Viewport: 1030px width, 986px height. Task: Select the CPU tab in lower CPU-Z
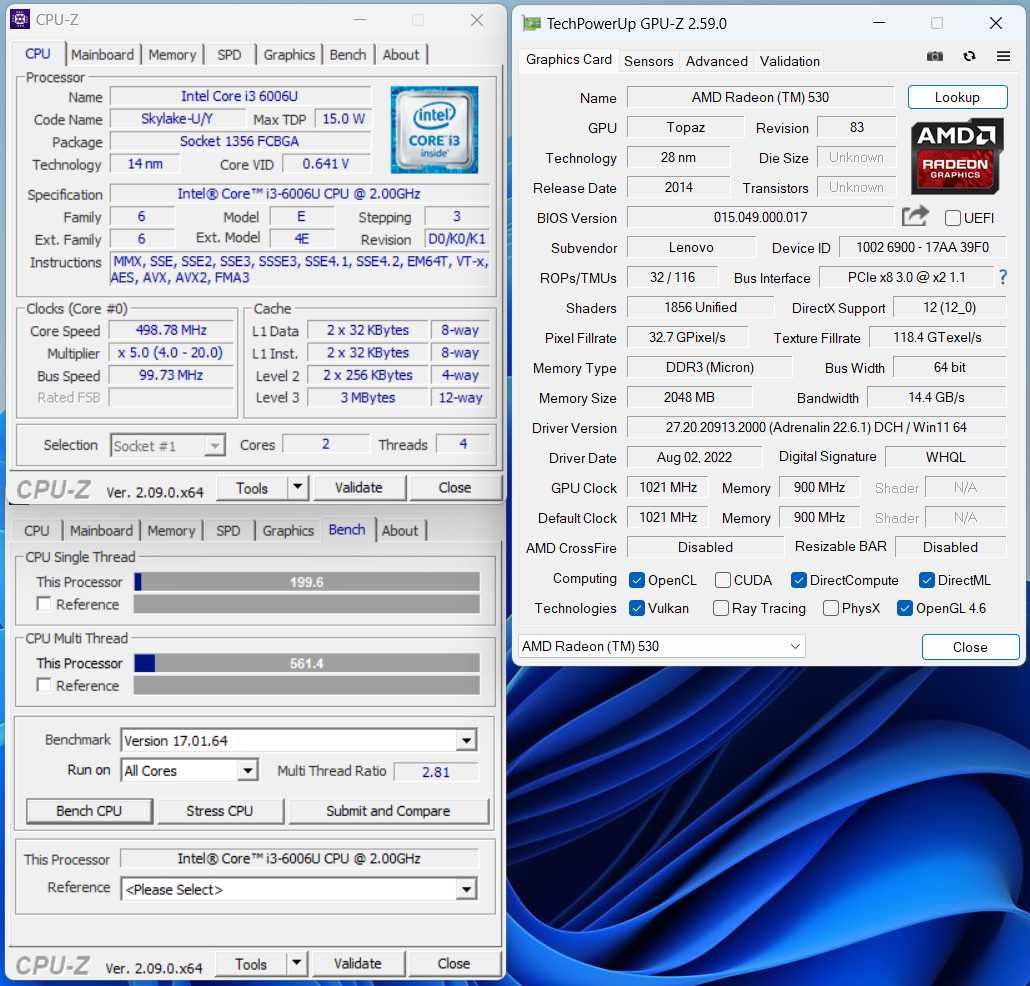37,530
